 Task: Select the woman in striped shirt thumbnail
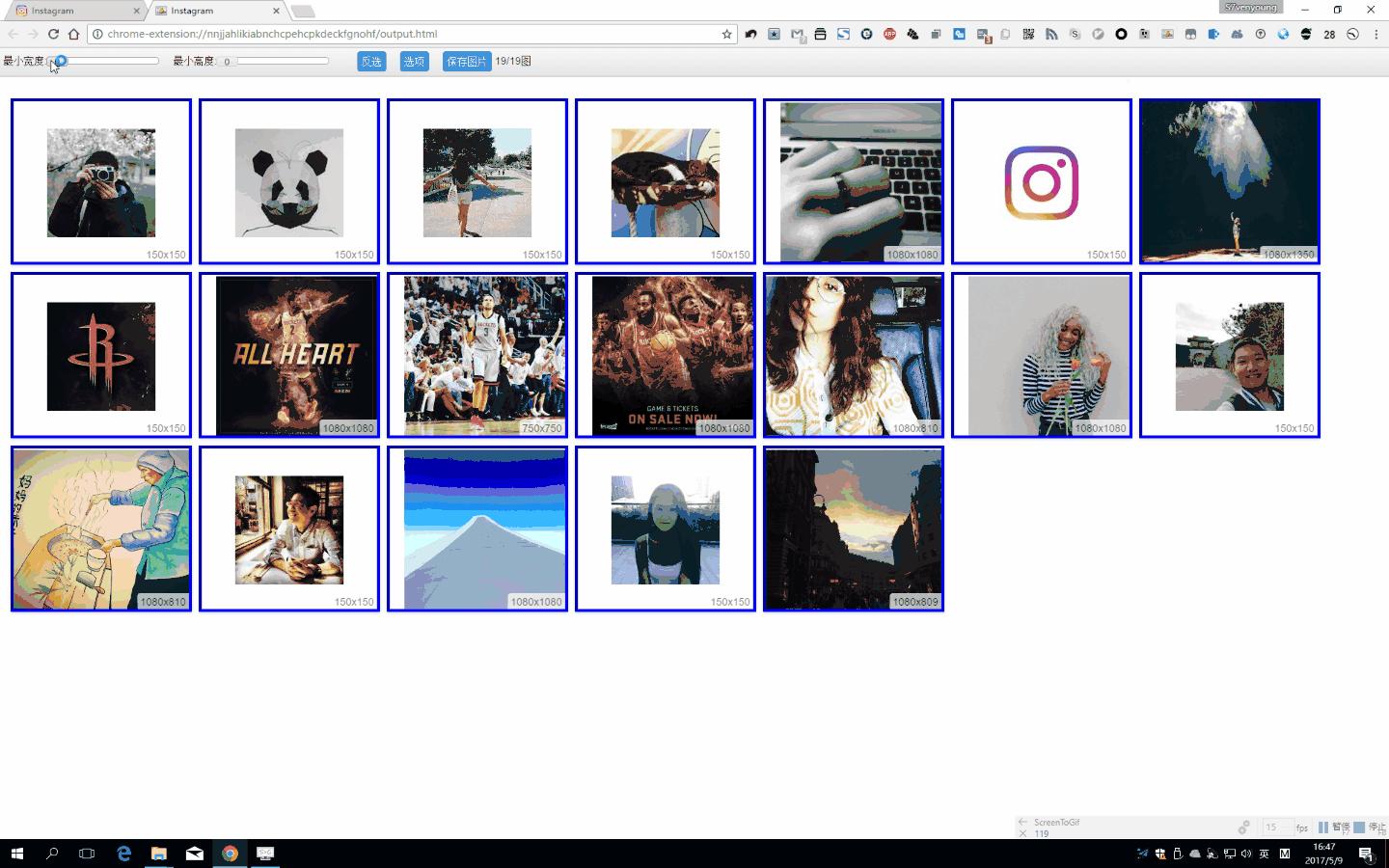click(x=1042, y=355)
